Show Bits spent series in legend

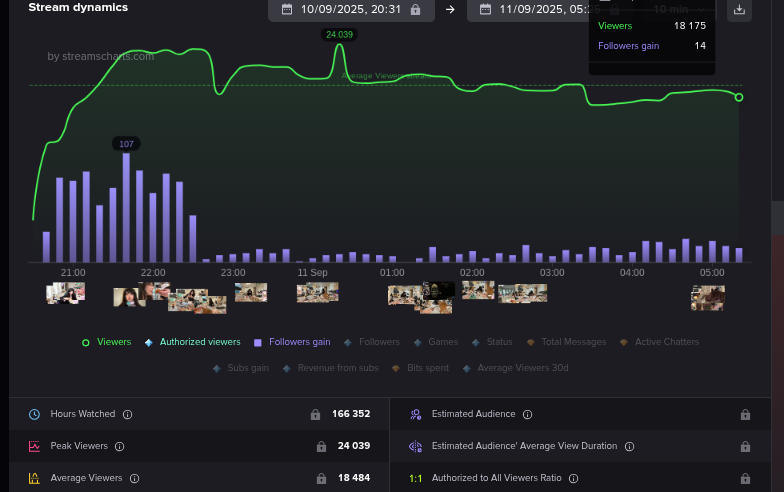429,368
